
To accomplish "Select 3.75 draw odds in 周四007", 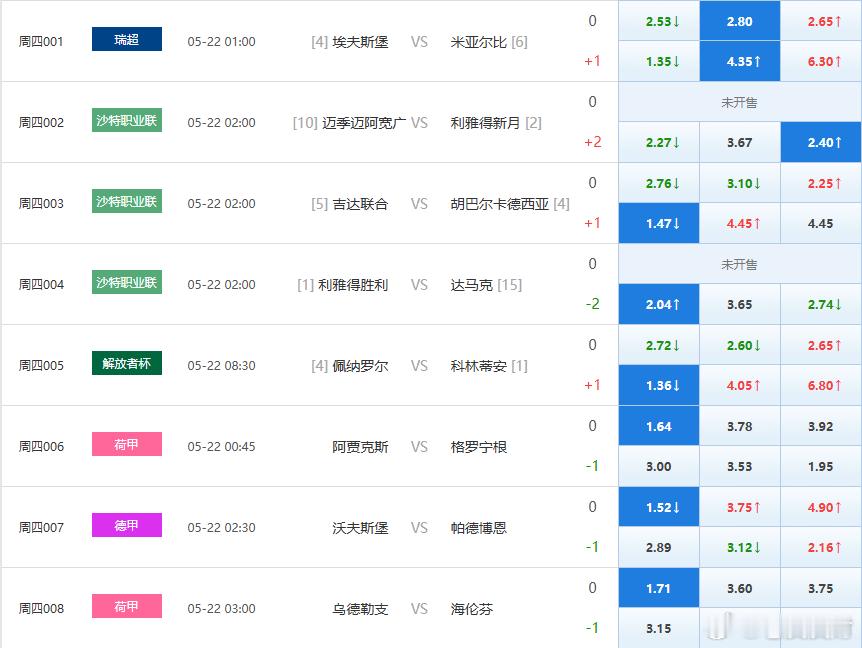I will click(x=739, y=507).
